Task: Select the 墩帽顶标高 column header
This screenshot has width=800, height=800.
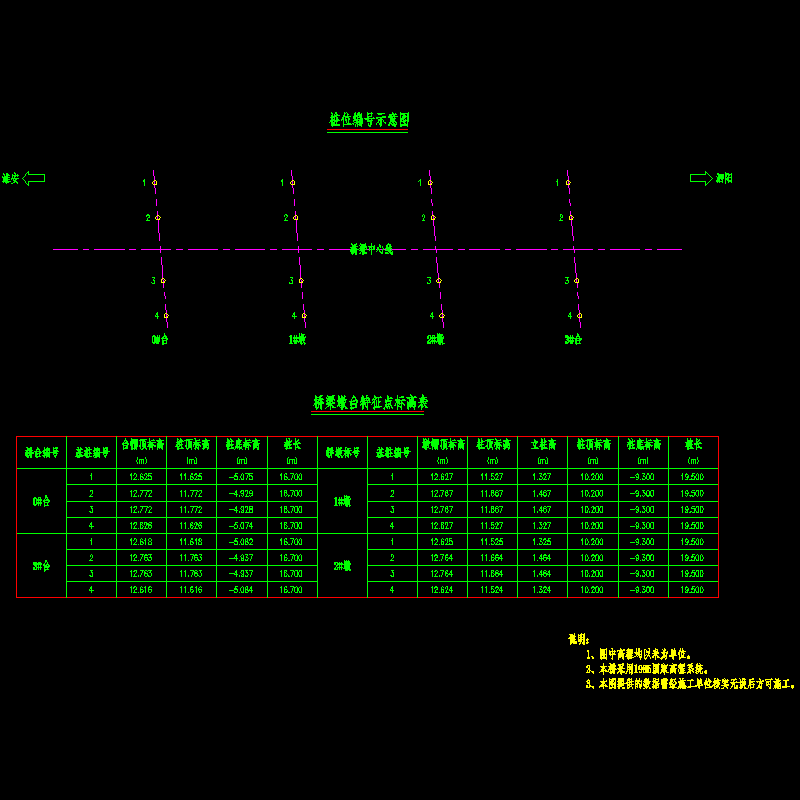Action: pos(443,445)
